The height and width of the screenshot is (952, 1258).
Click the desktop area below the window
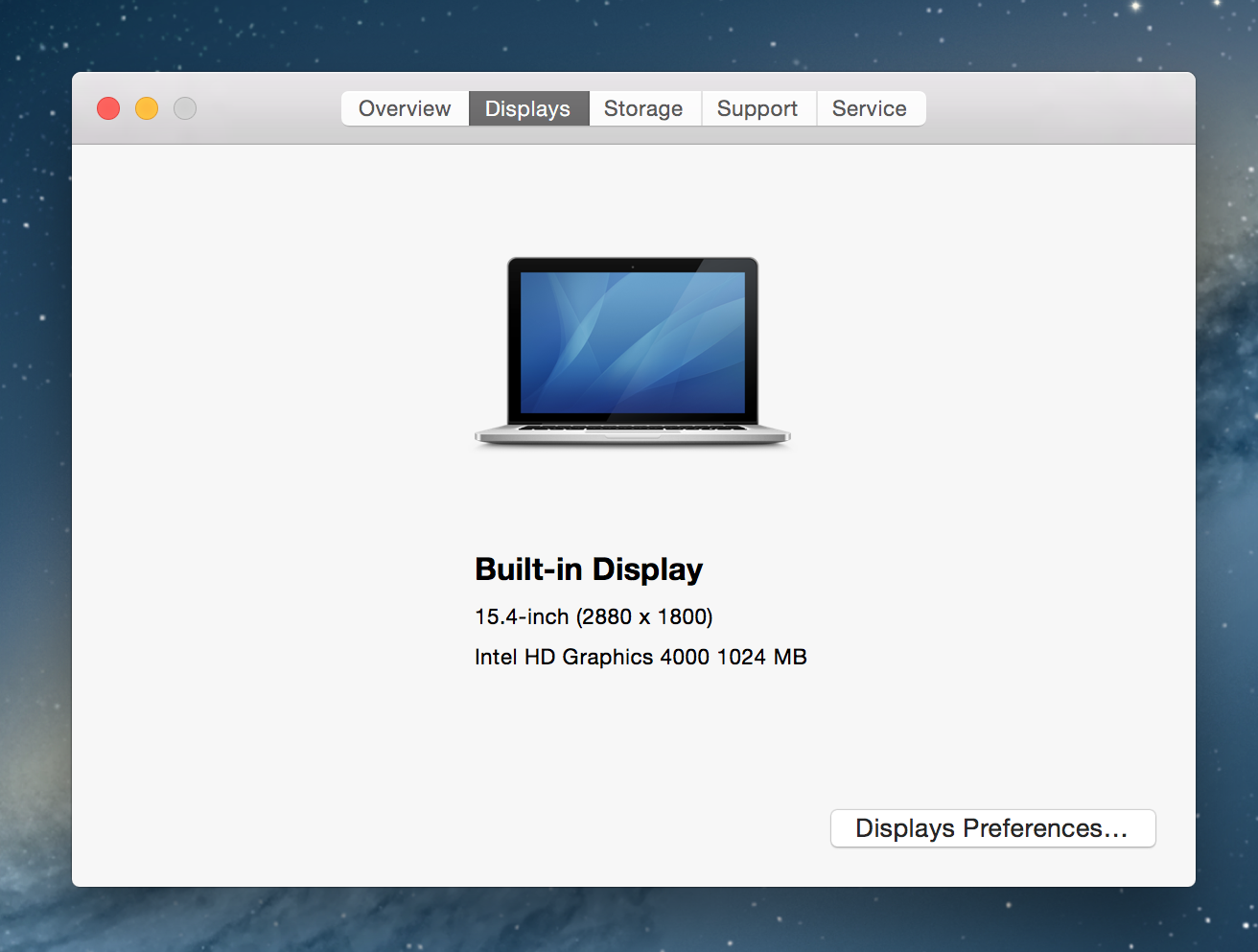(629, 925)
